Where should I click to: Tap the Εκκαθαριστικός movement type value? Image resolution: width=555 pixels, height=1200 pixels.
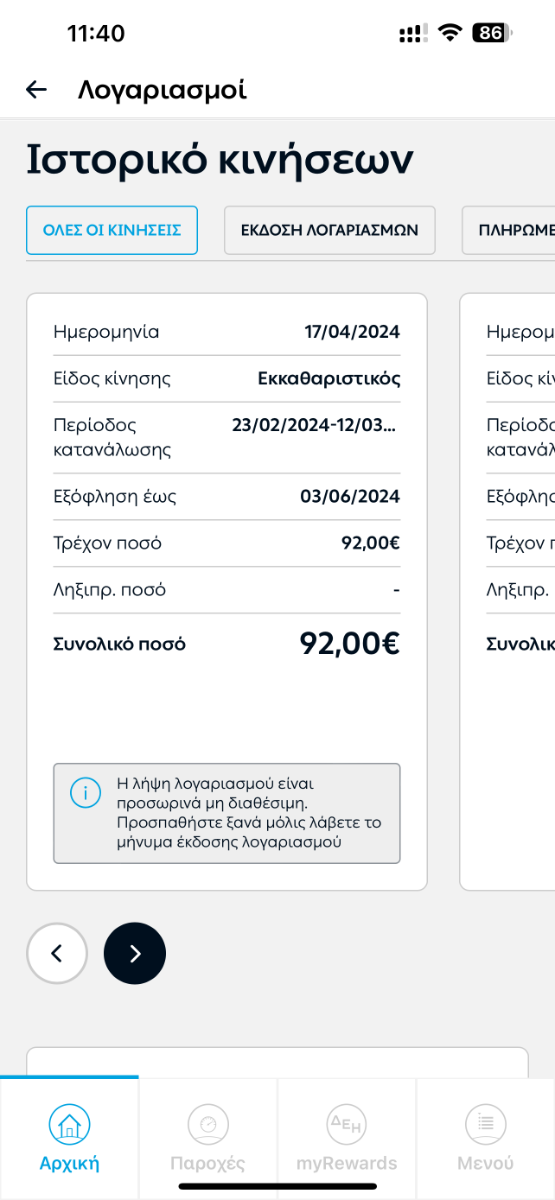(329, 378)
